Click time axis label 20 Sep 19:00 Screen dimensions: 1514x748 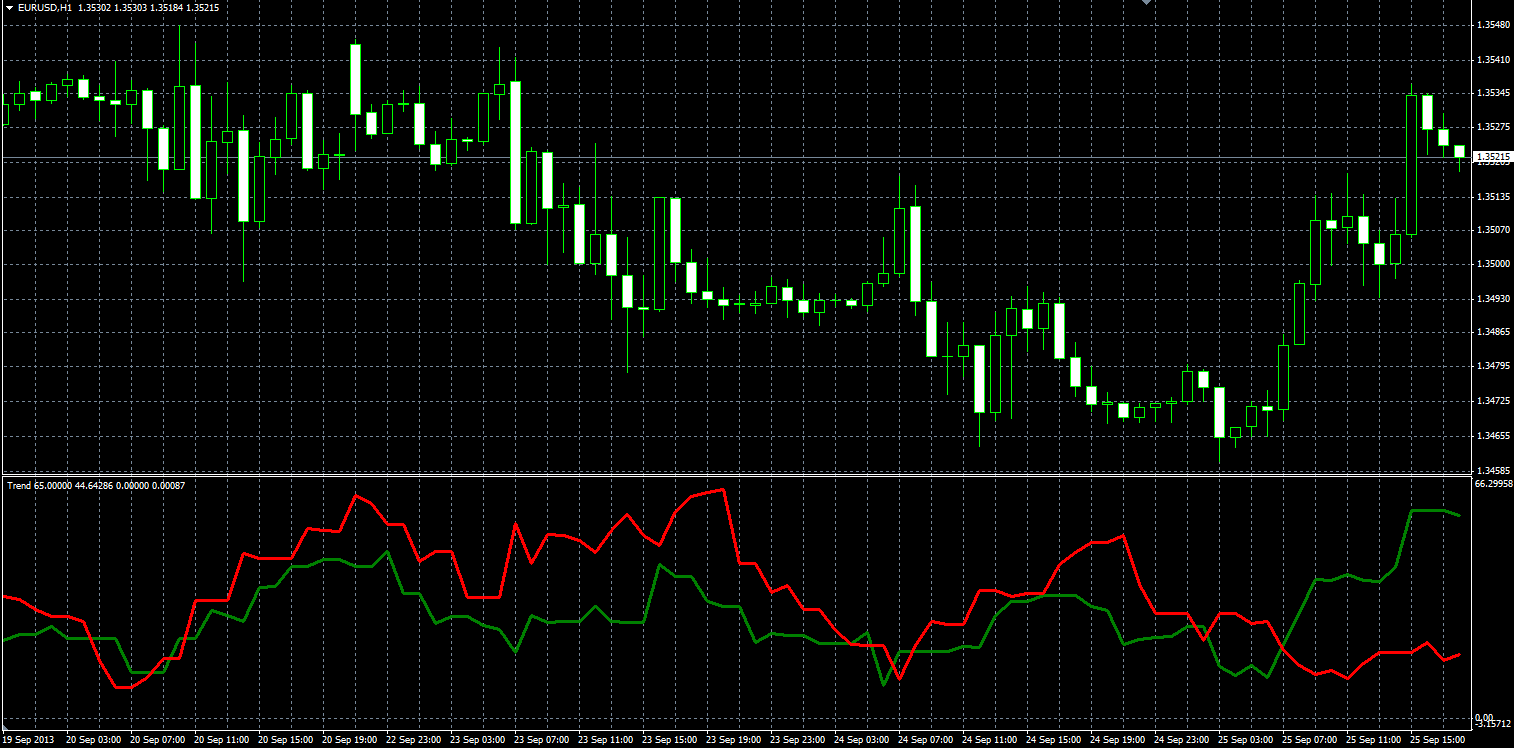[x=349, y=740]
